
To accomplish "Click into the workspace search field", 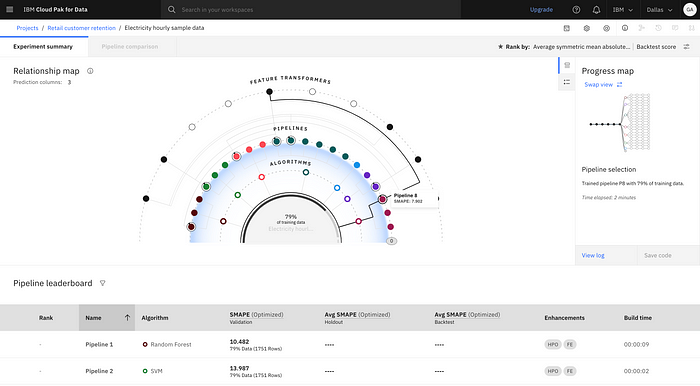I will click(x=312, y=9).
